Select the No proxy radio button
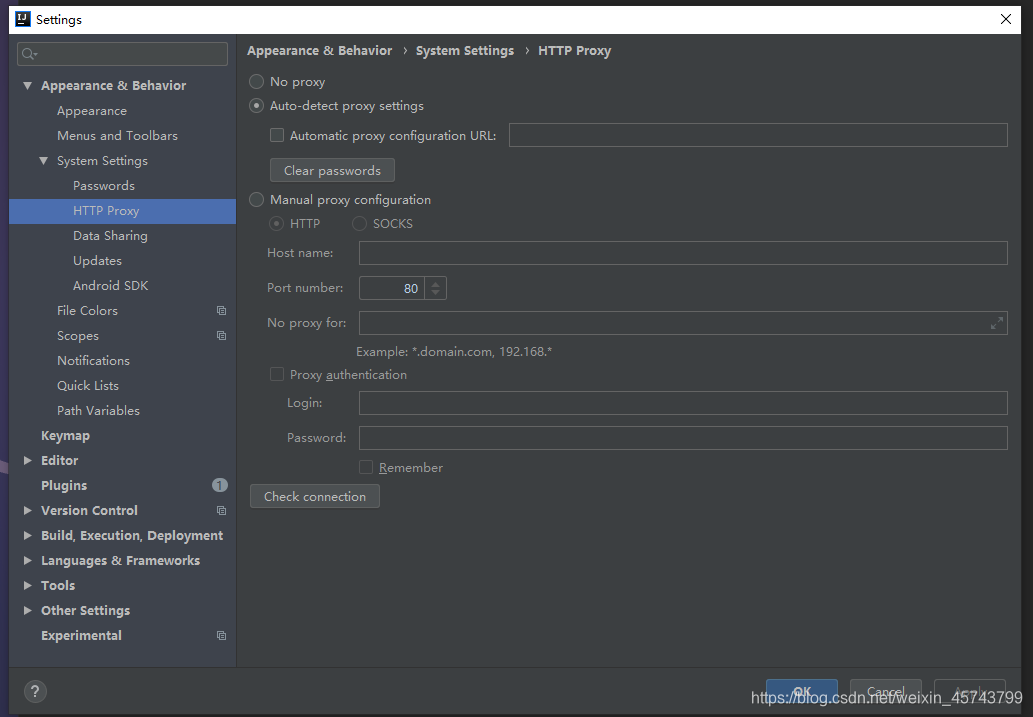 256,82
